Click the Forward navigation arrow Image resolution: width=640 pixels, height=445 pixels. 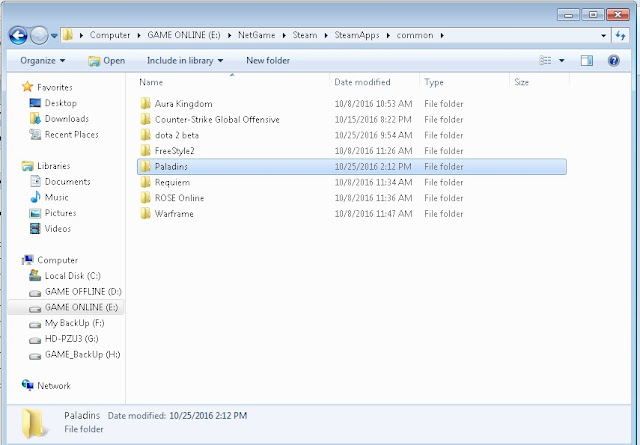point(39,36)
